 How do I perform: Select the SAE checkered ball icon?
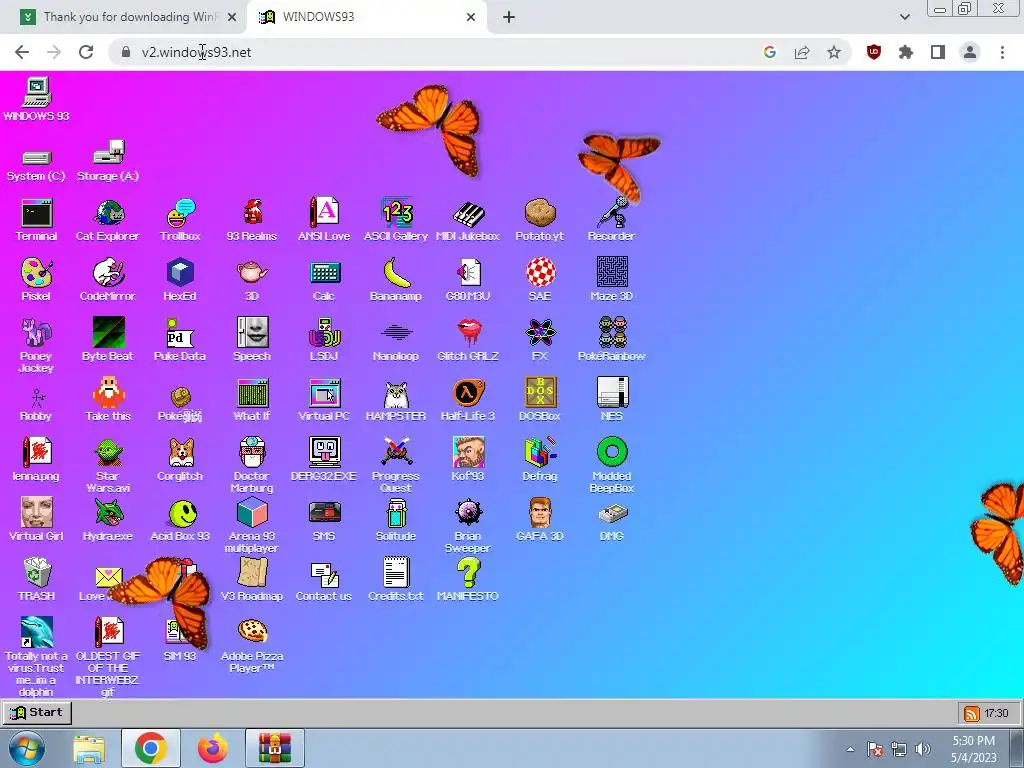(x=540, y=280)
